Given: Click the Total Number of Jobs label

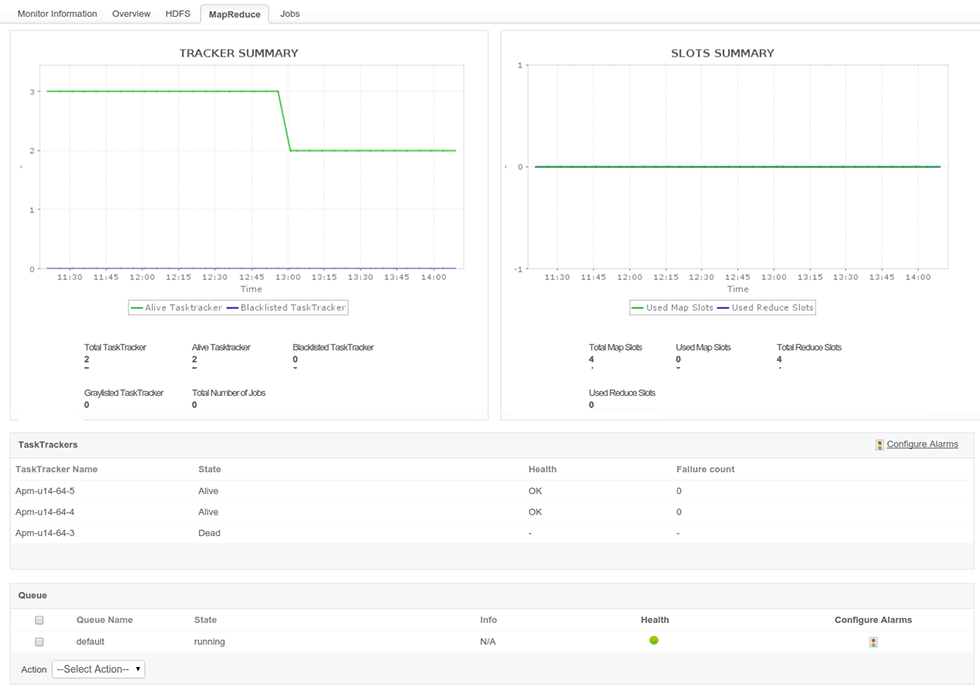Looking at the screenshot, I should click(229, 393).
